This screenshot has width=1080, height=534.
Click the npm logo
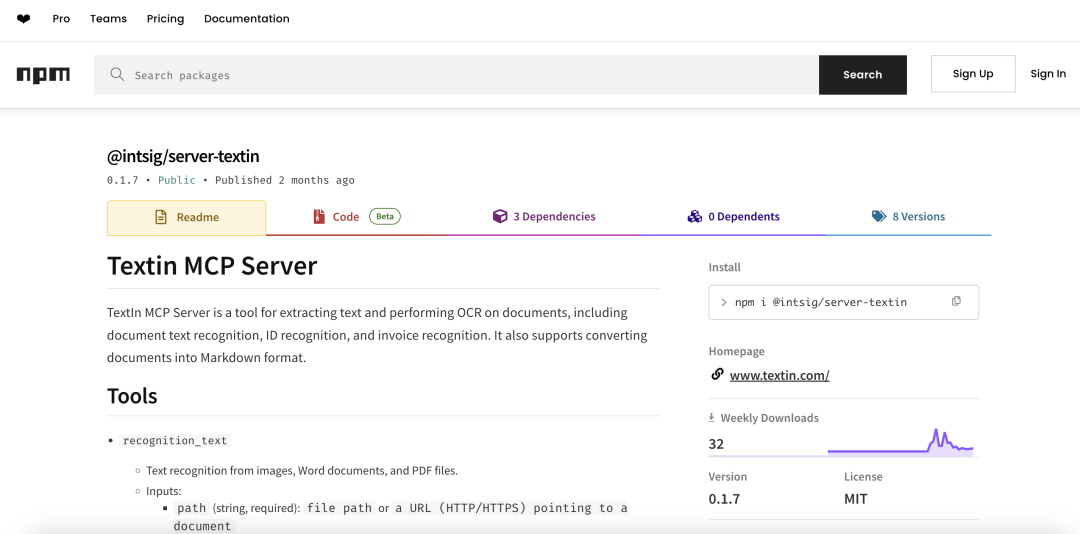click(x=43, y=75)
